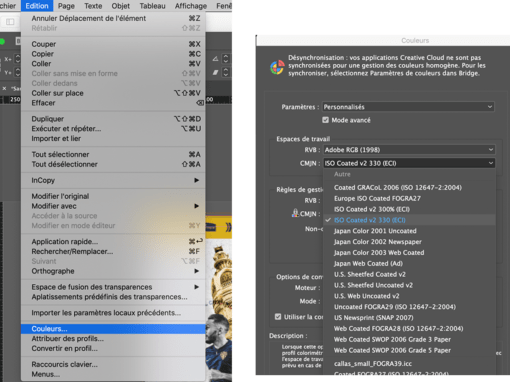Open the Texte menu
The image size is (510, 382).
point(93,6)
